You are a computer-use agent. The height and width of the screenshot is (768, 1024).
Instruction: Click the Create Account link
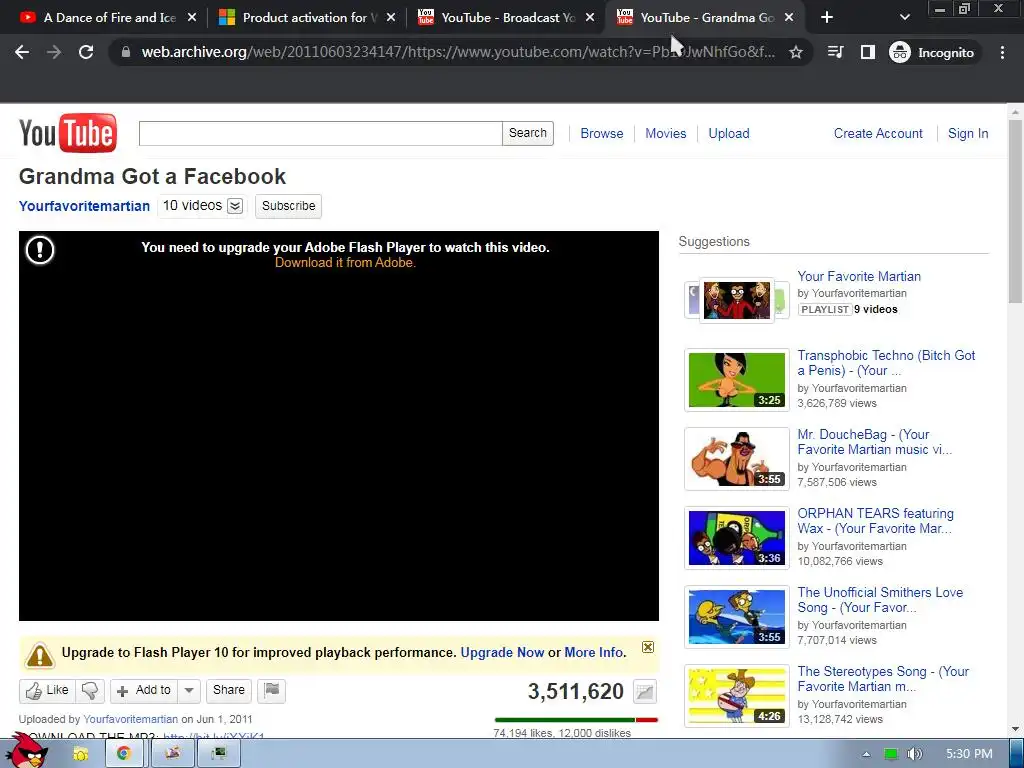point(878,133)
